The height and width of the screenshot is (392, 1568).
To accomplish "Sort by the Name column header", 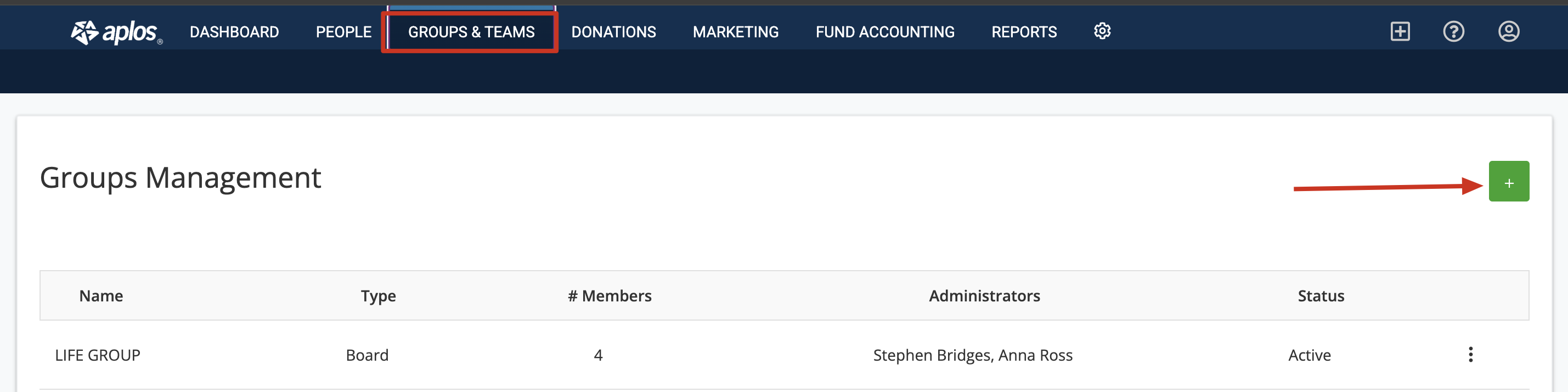I will [x=101, y=296].
